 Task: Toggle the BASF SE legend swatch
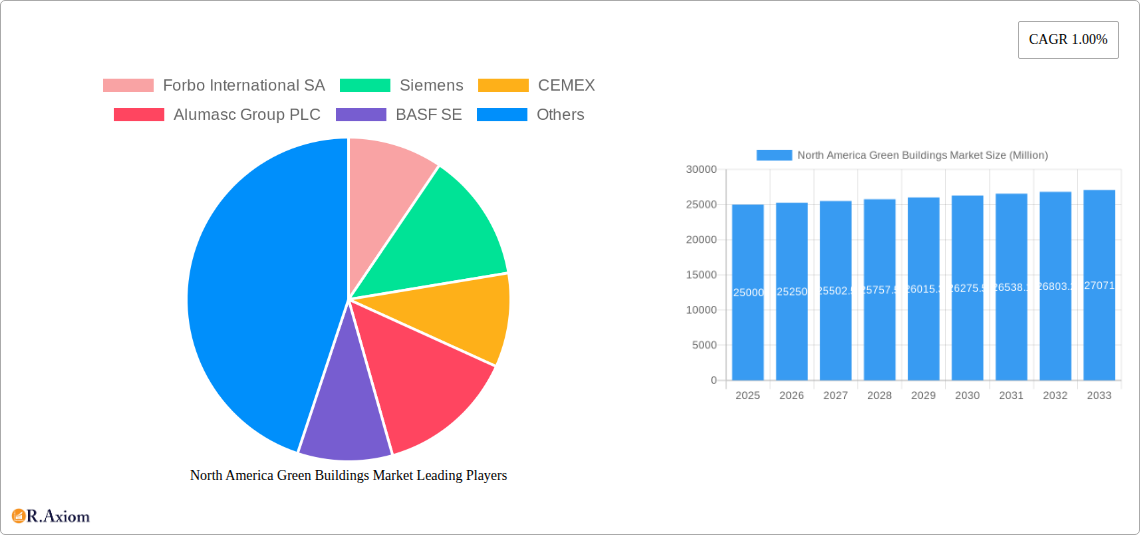pos(361,115)
